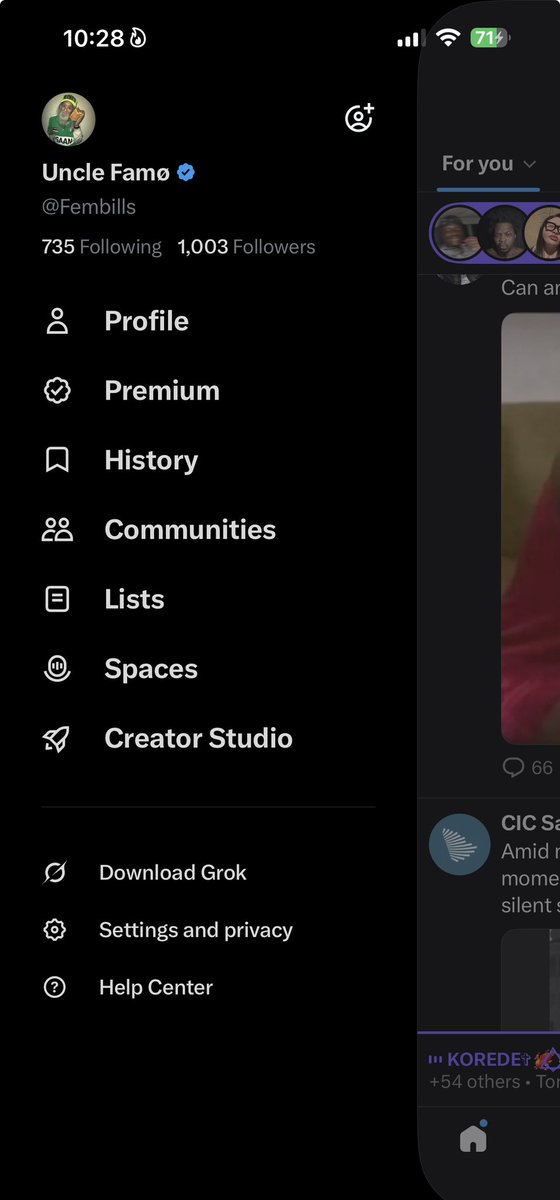Image resolution: width=560 pixels, height=1200 pixels.
Task: Tap the Communities people icon
Action: coord(57,530)
